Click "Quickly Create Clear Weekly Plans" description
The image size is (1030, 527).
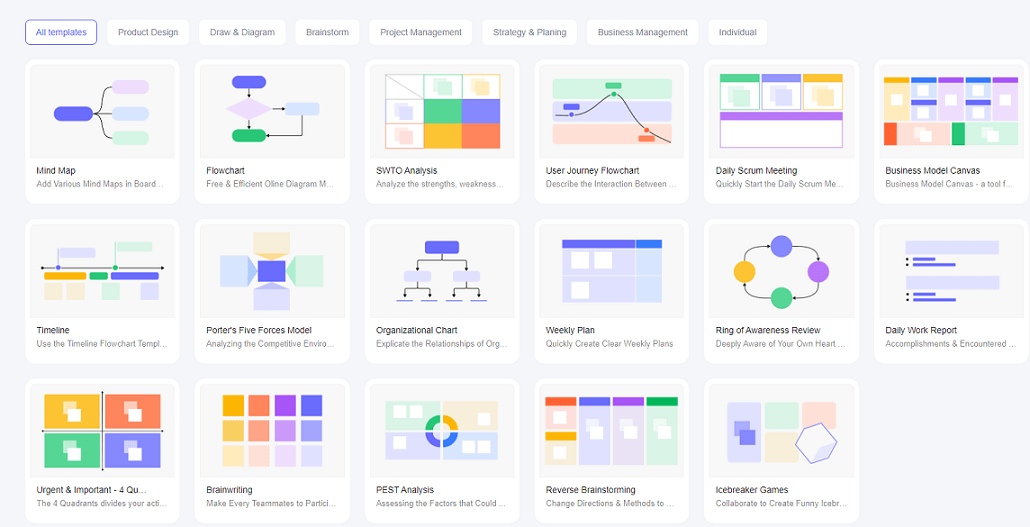point(609,344)
